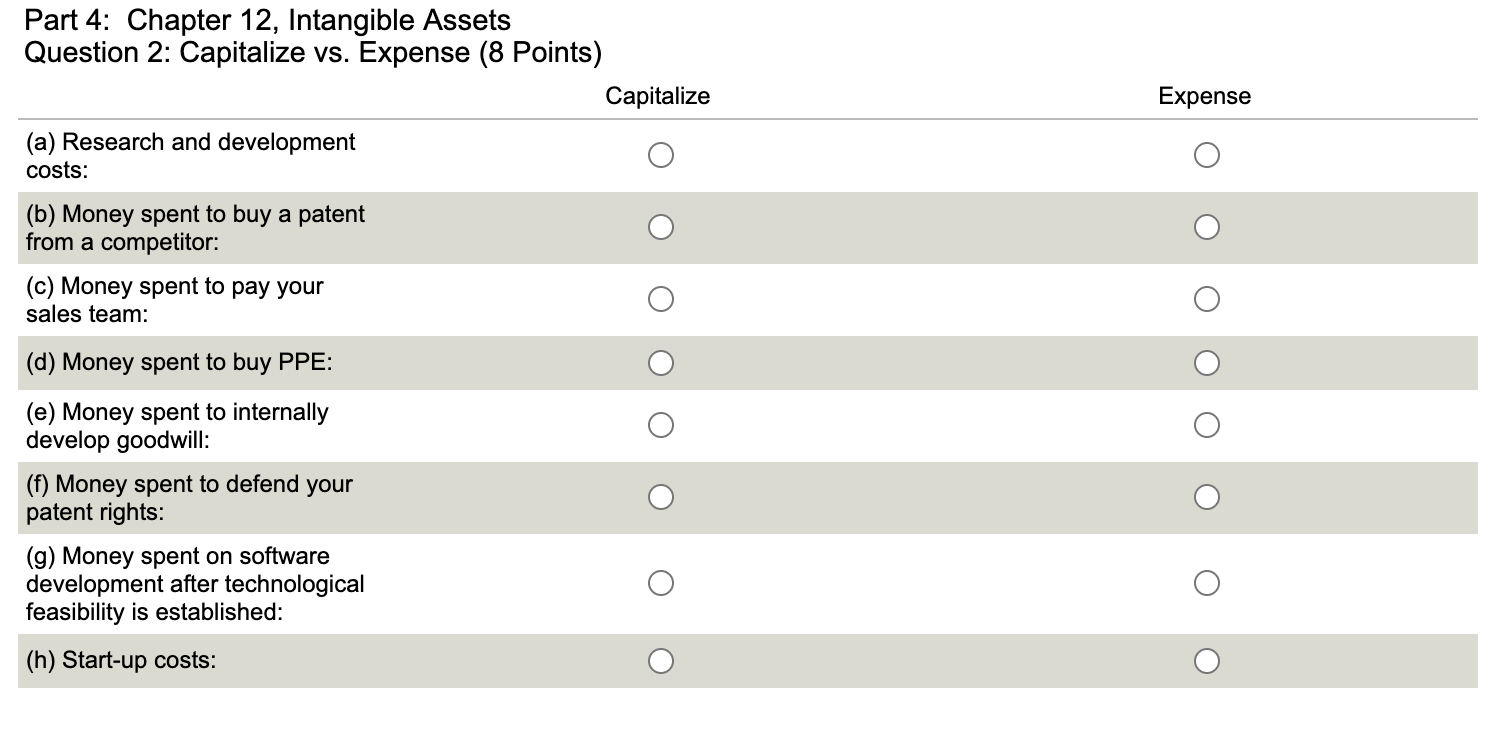Choose Capitalize for defending patent rights
1502x730 pixels.
[660, 496]
